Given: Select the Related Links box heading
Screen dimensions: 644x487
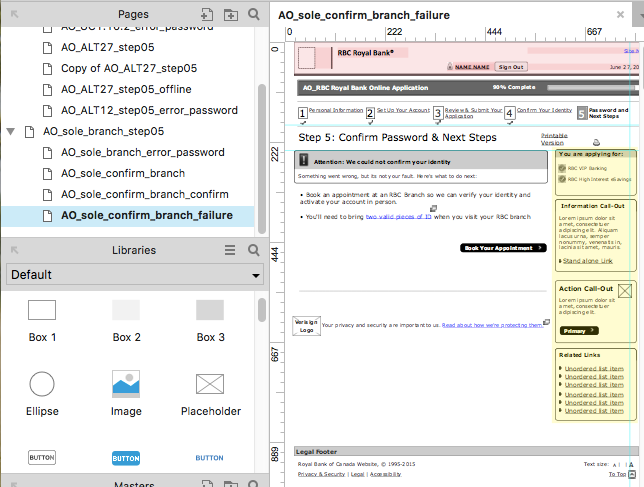Looking at the screenshot, I should pos(580,355).
